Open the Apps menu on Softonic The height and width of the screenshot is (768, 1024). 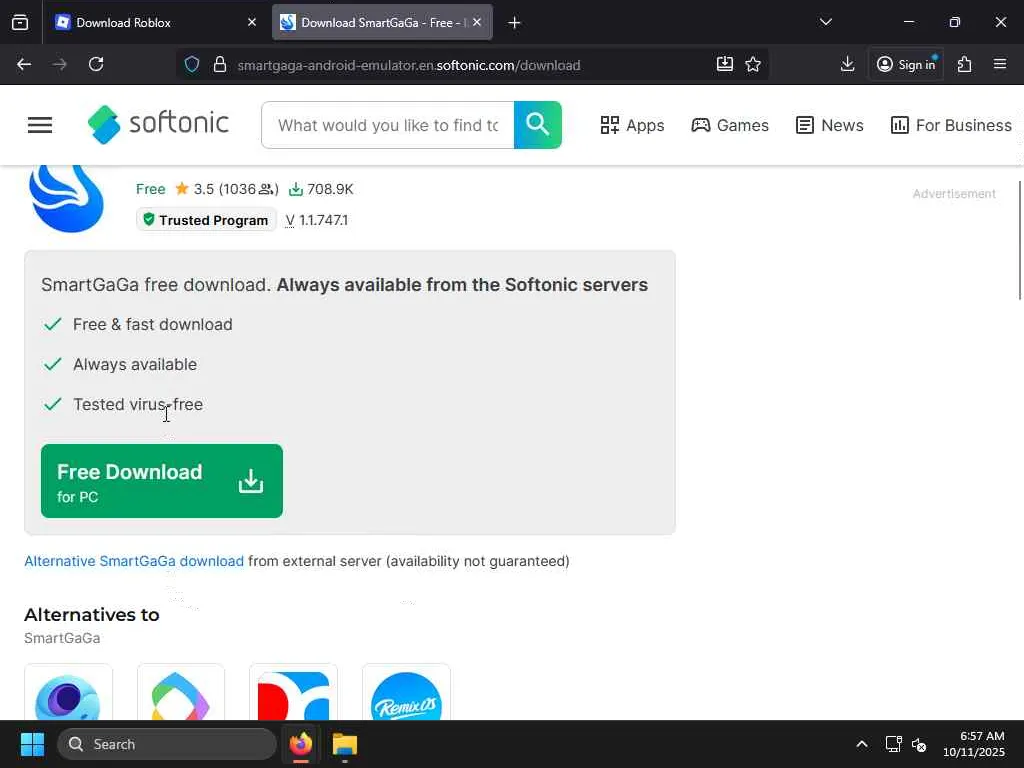coord(632,125)
